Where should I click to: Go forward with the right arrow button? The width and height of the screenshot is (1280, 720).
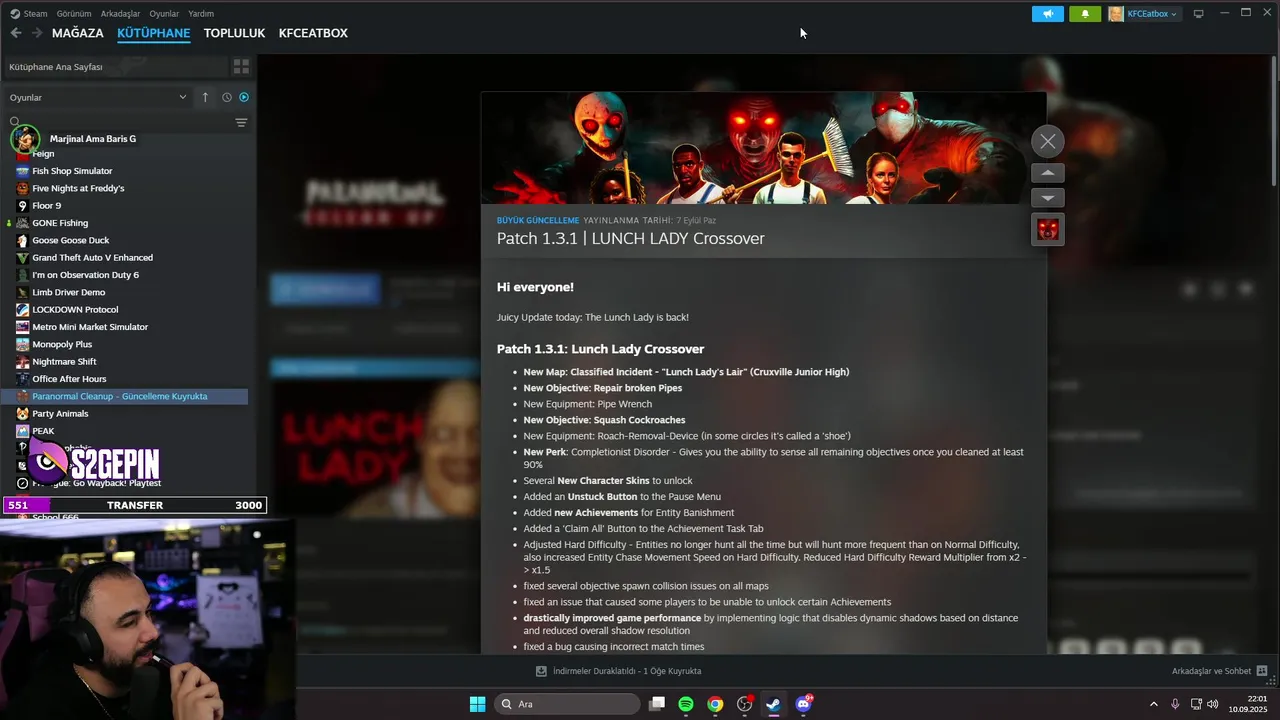(x=36, y=33)
